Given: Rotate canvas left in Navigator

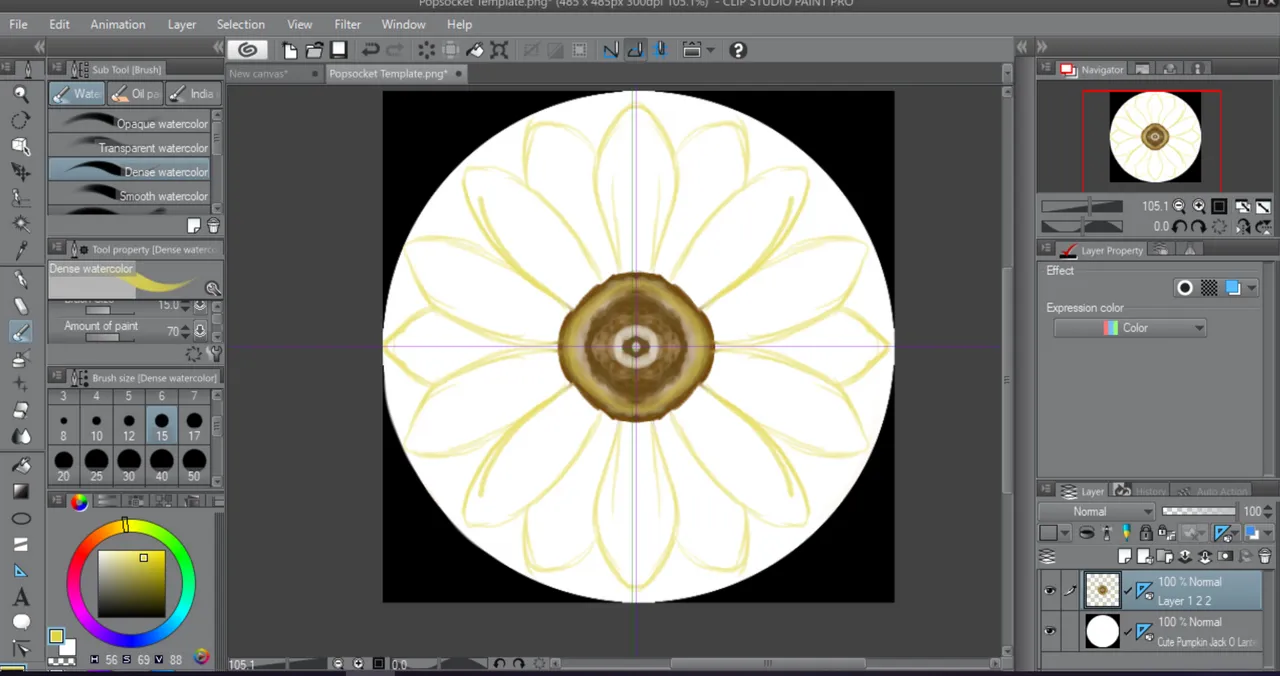Looking at the screenshot, I should tap(1180, 226).
